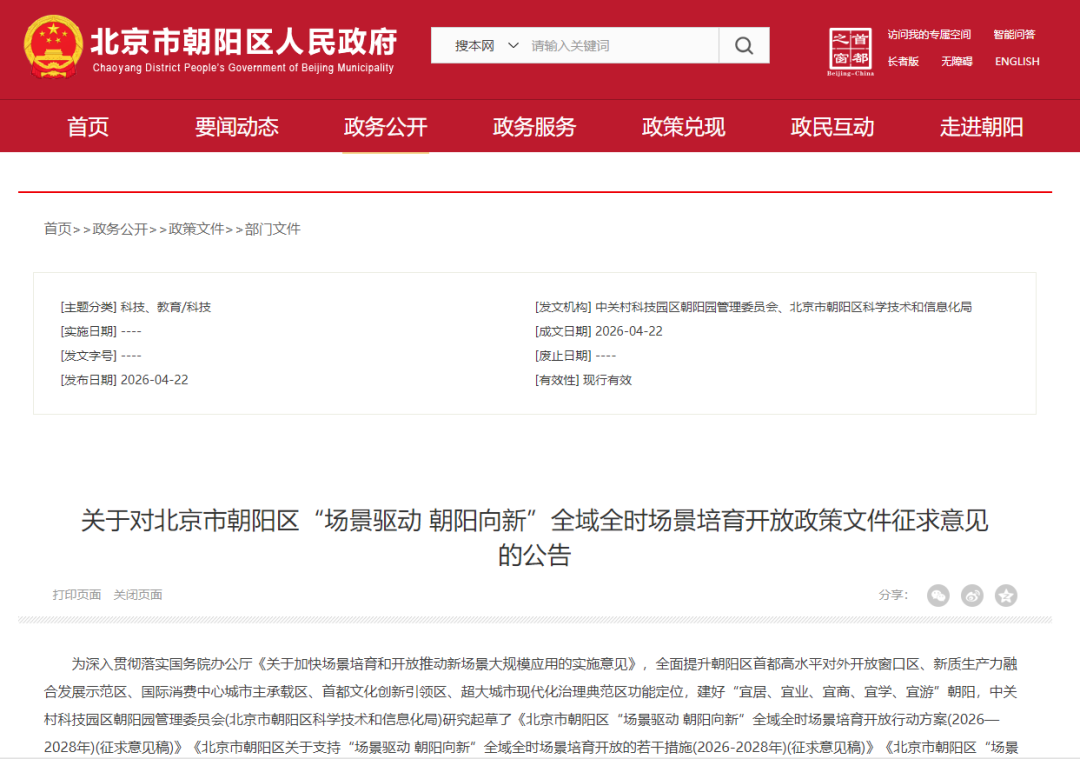Click 首页 in the breadcrumb

click(x=58, y=229)
